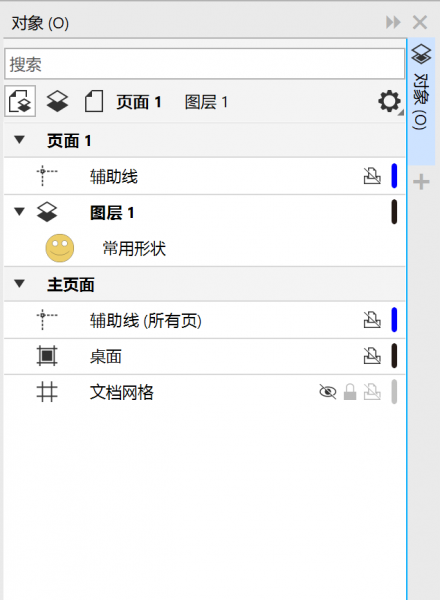Click the 桌面 desktop layer icon
Viewport: 440px width, 600px height.
[47, 356]
